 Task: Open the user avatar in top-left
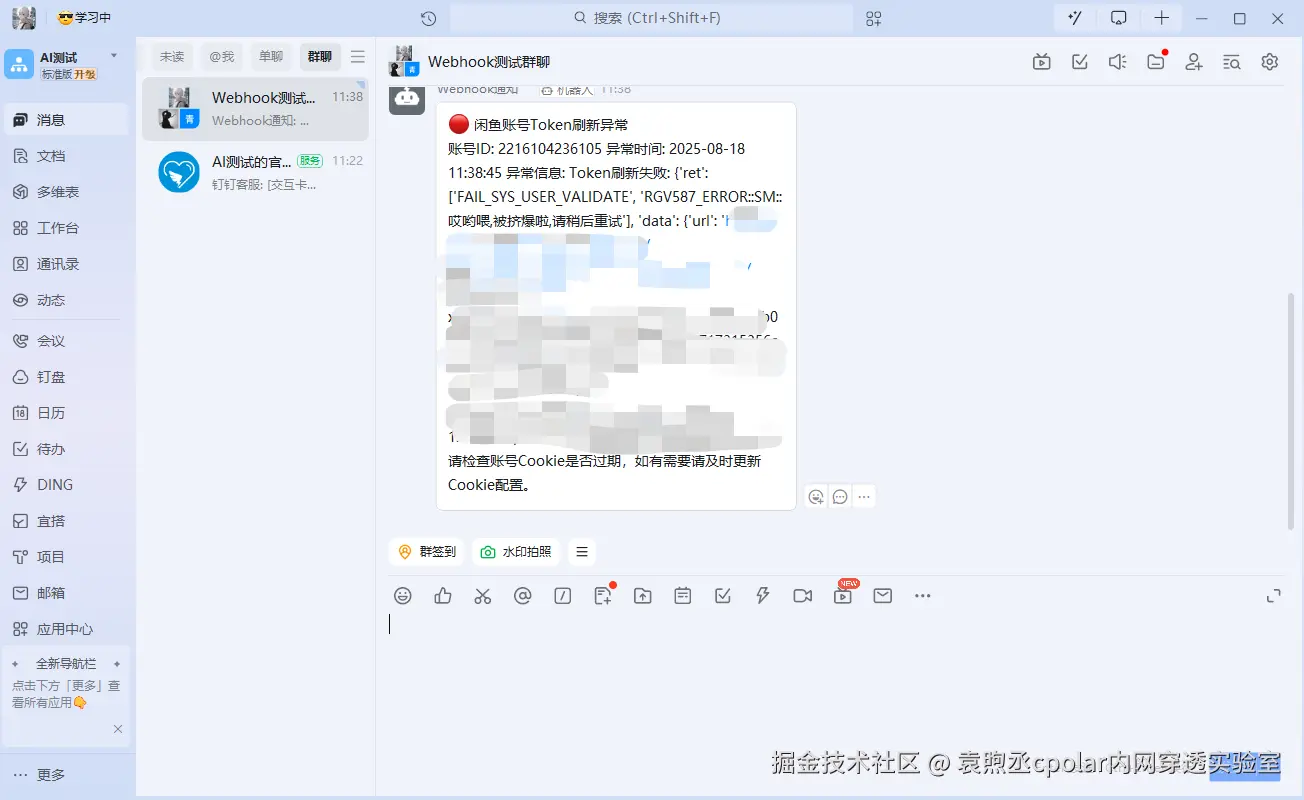click(x=24, y=18)
